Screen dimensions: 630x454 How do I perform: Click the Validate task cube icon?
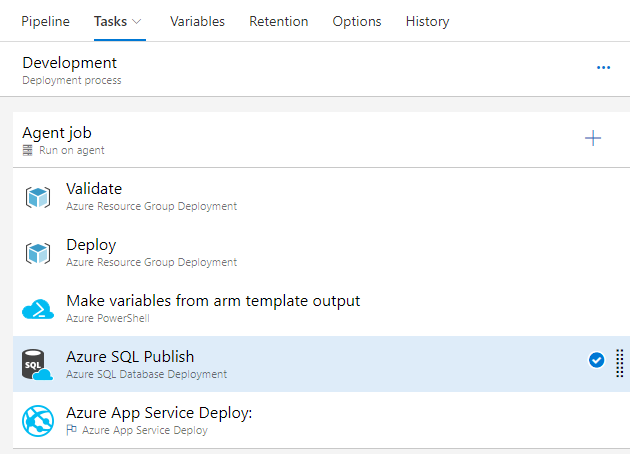(x=38, y=197)
